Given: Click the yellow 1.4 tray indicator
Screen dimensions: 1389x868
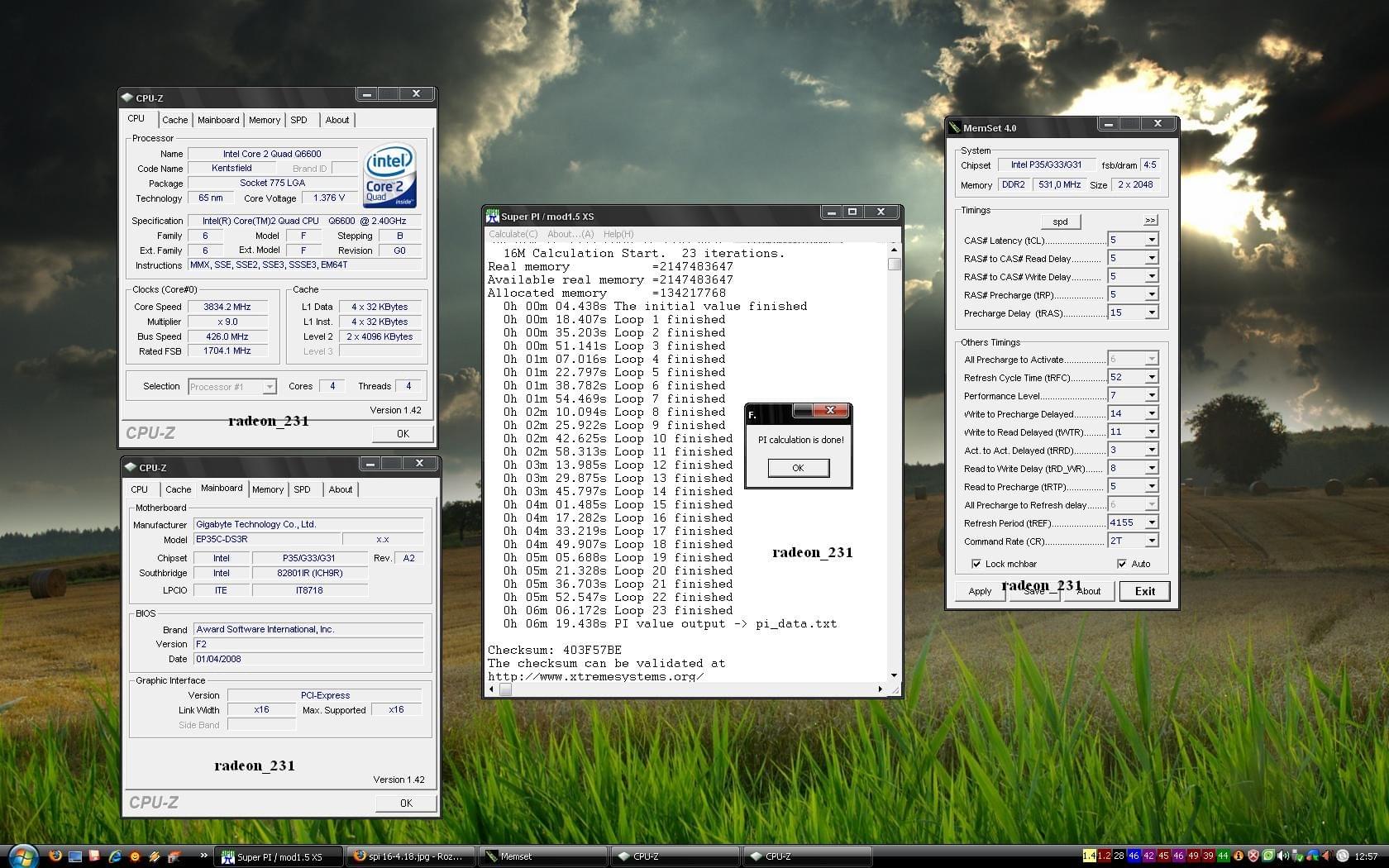Looking at the screenshot, I should coord(1090,856).
